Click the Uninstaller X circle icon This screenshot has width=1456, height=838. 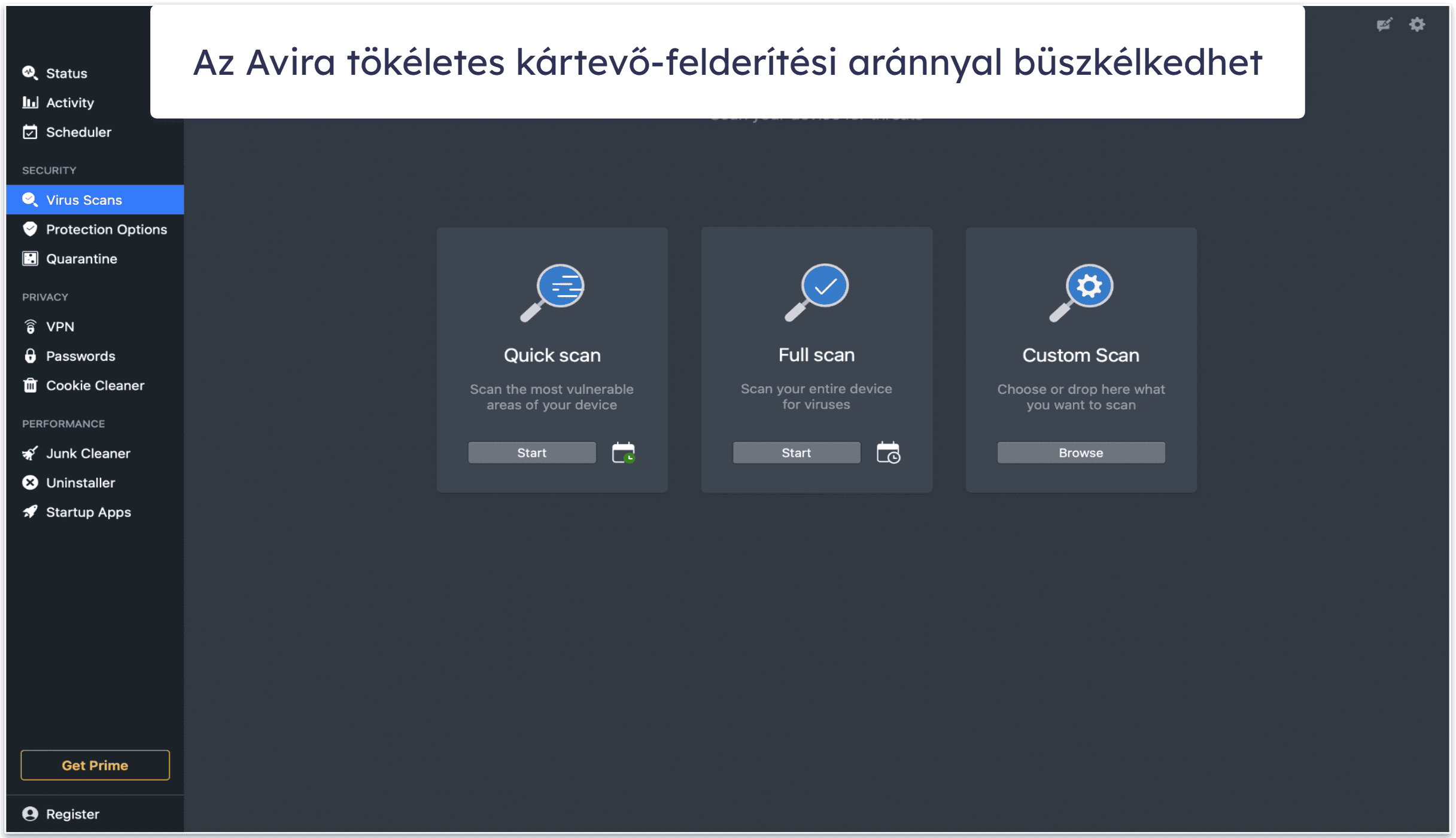(x=30, y=482)
